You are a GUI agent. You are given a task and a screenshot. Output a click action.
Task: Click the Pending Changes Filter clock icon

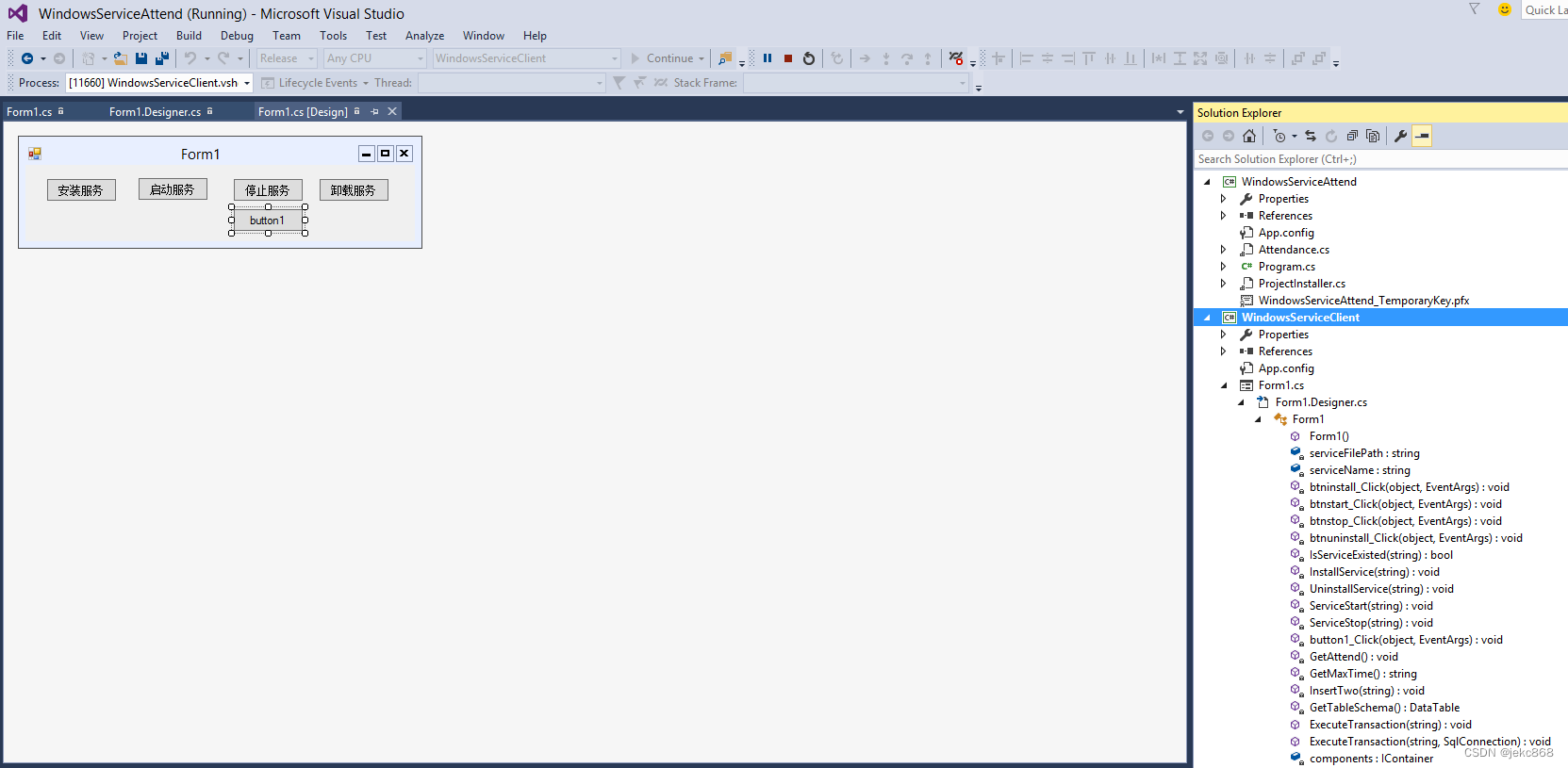pos(1279,136)
